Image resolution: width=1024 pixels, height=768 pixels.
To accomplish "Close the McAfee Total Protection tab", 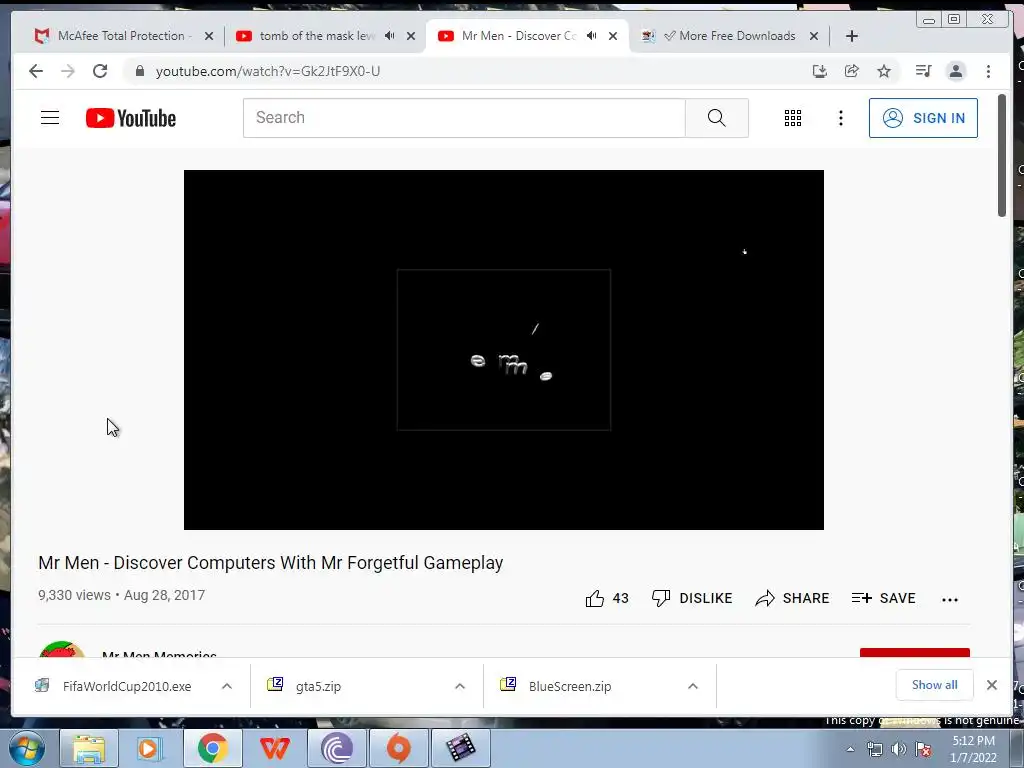I will click(209, 36).
